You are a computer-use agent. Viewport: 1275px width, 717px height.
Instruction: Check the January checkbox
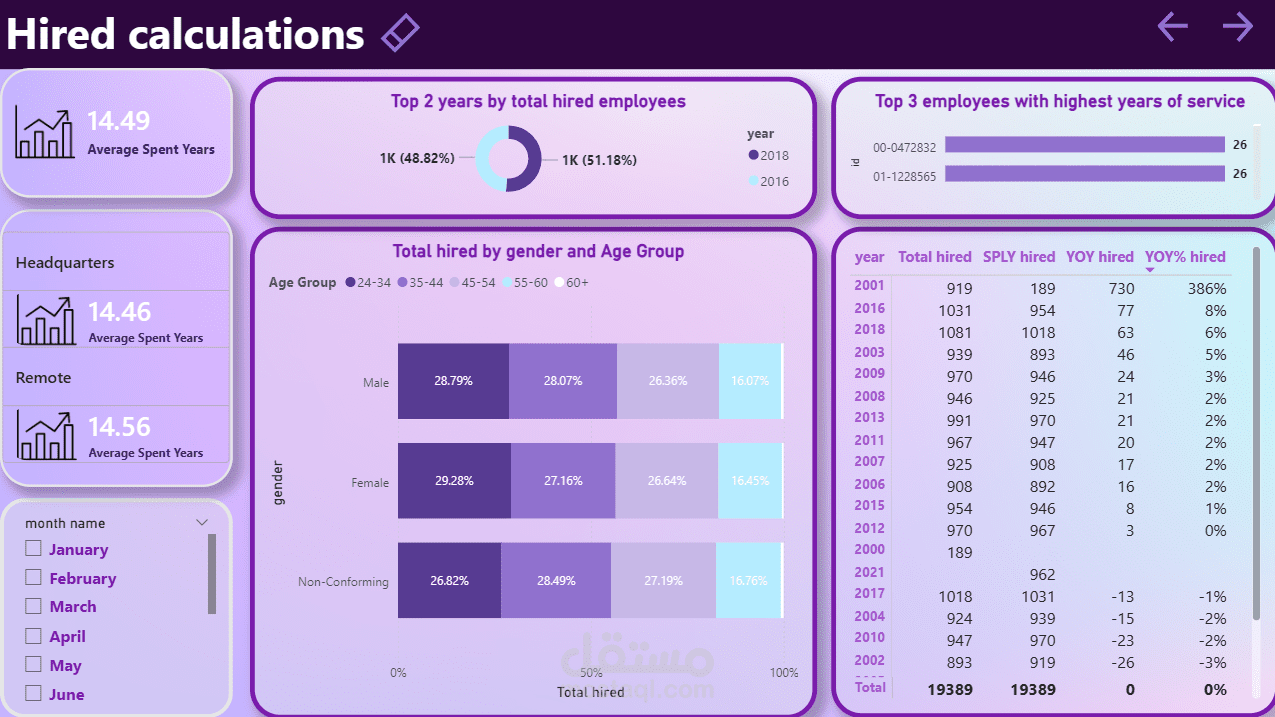[x=33, y=549]
